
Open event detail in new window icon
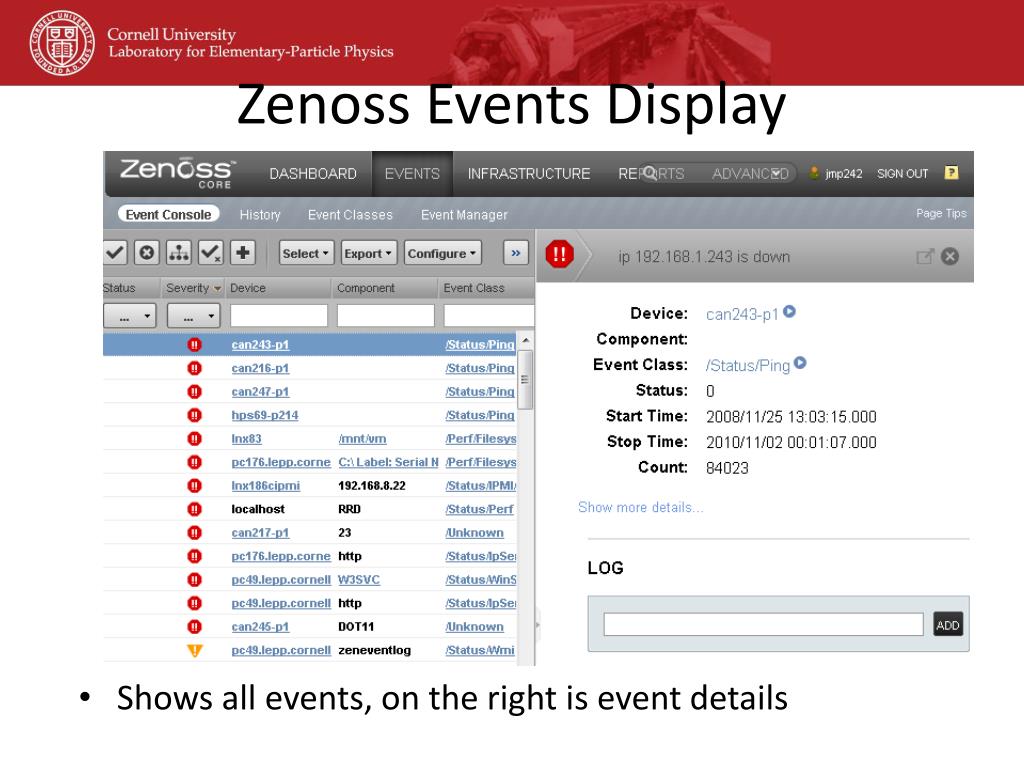point(925,257)
